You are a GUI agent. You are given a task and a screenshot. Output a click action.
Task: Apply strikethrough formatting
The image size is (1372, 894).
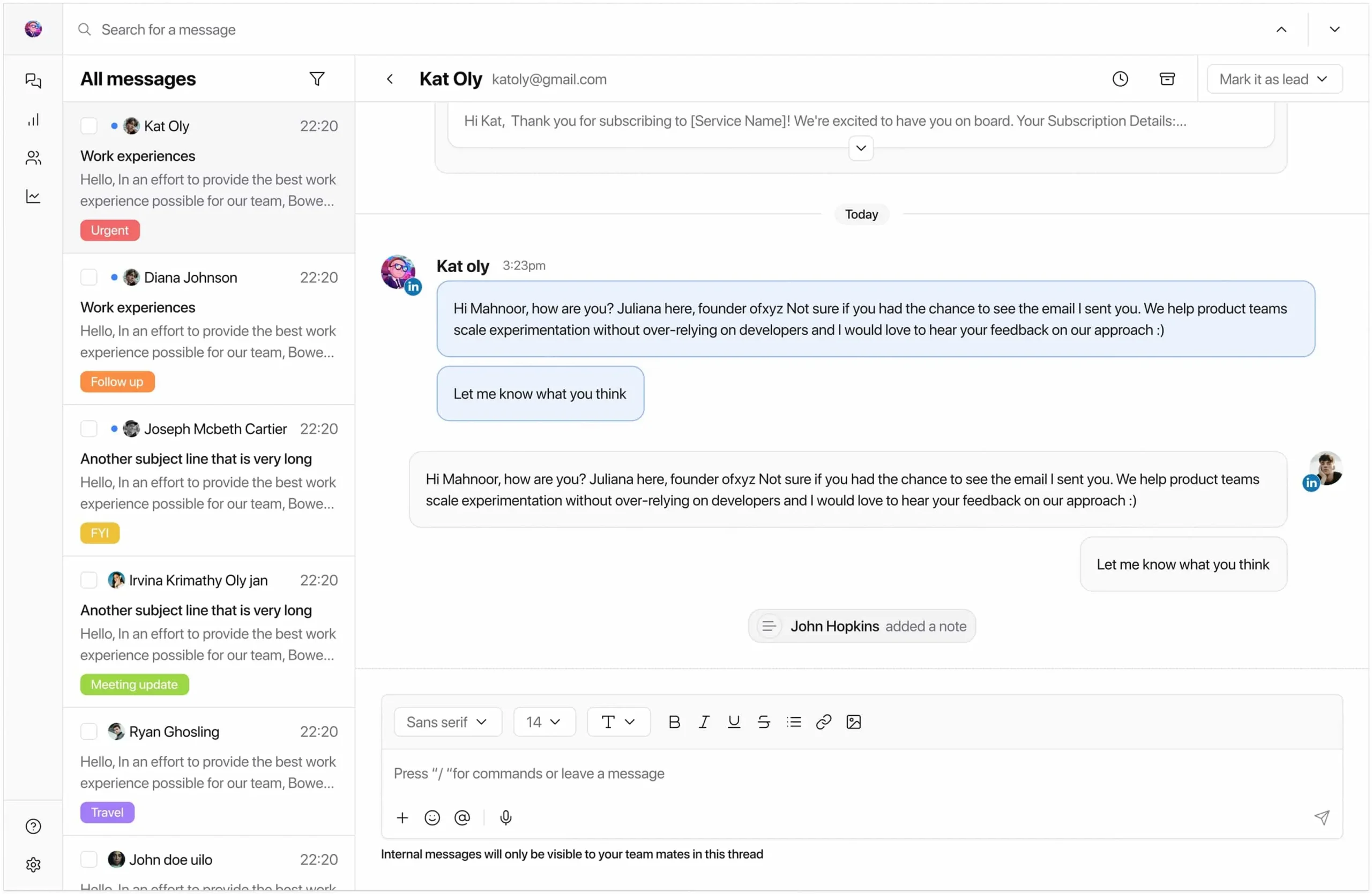tap(764, 722)
